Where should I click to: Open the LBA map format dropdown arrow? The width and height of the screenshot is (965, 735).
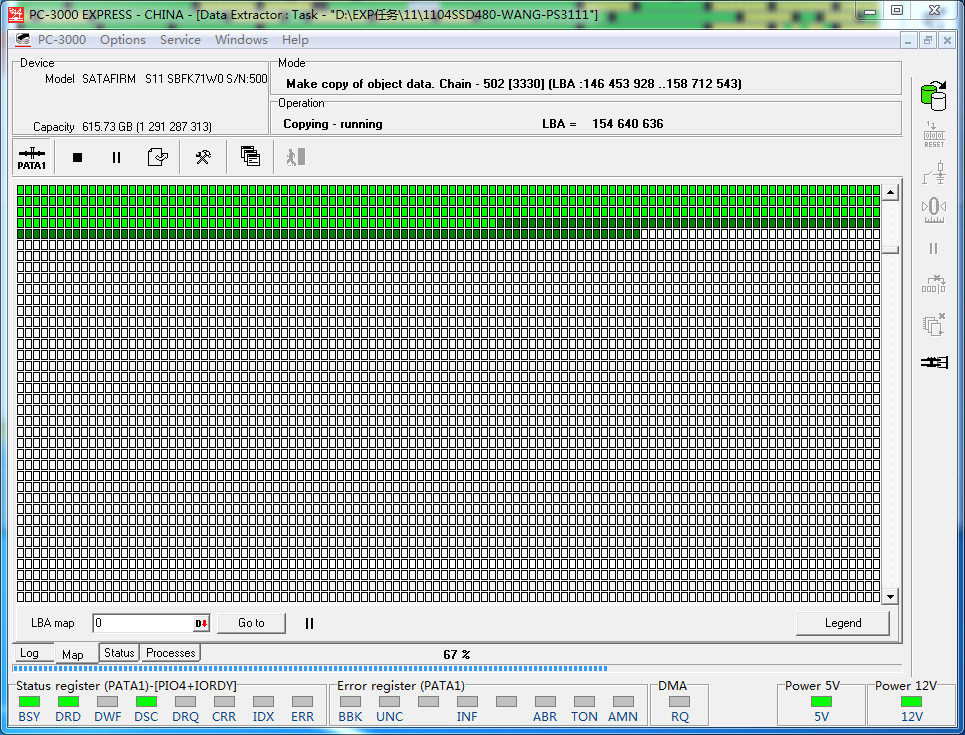pos(201,623)
